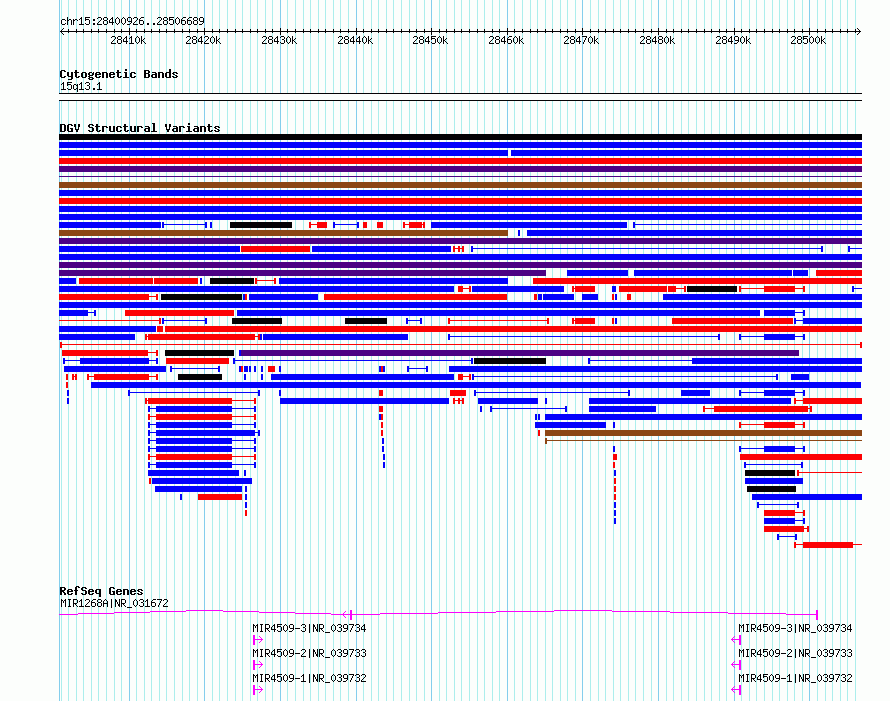
Task: Click the right MIR4509-2|NR_039733 label
Action: tap(795, 653)
